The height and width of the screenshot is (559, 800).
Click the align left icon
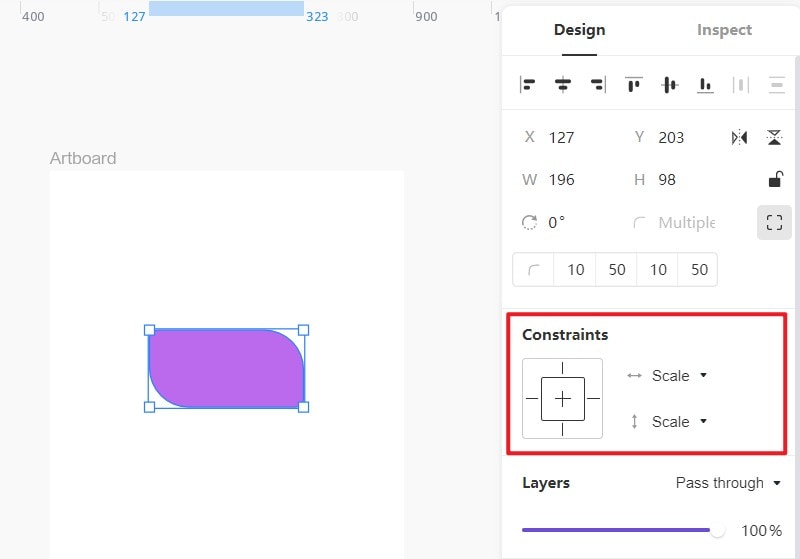pos(528,85)
